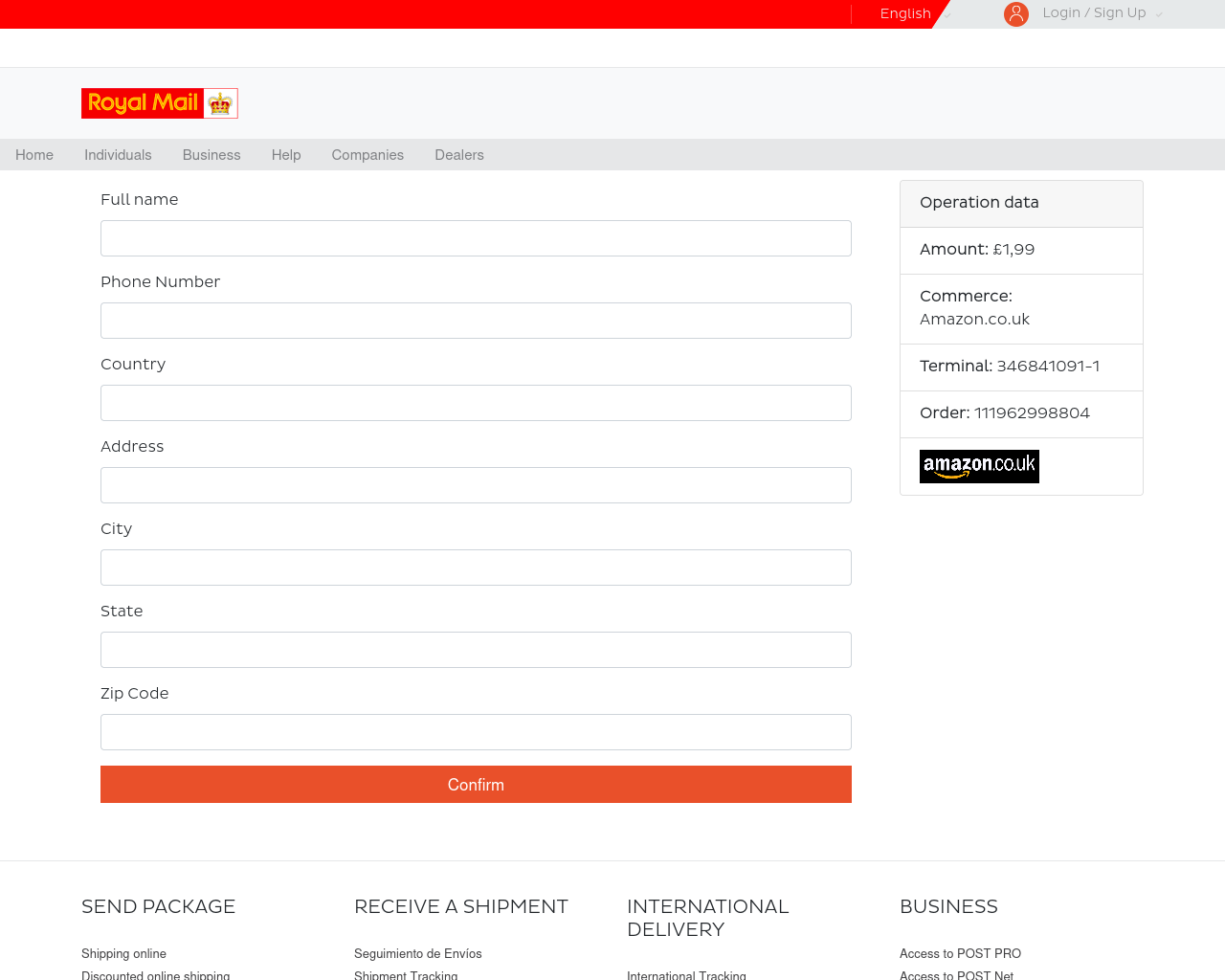Screen dimensions: 1225x980
Task: Click the Commerce: Amazon.co.uk text
Action: click(x=974, y=308)
